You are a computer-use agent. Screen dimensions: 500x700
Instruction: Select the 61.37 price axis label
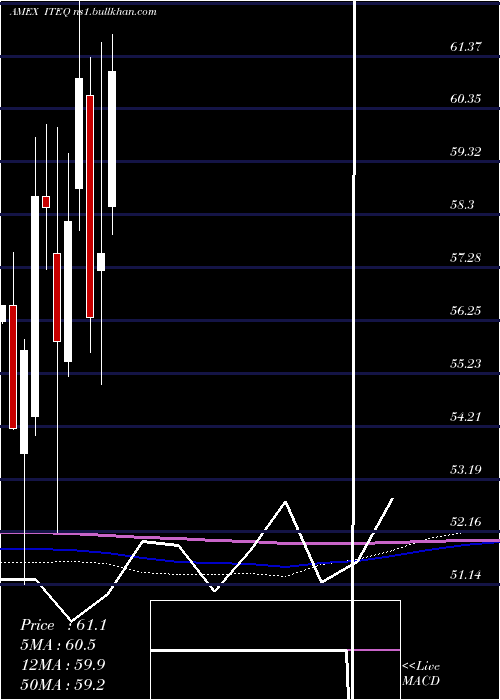point(466,46)
